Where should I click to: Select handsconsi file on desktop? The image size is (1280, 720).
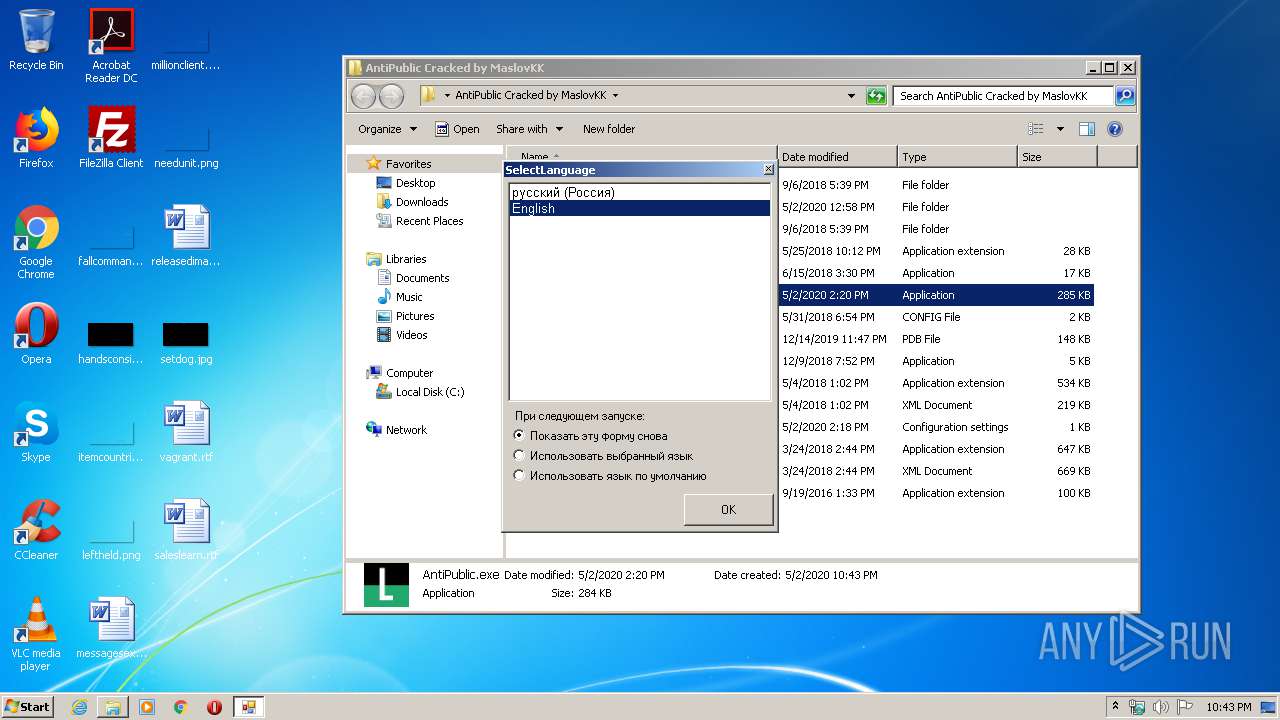point(111,342)
